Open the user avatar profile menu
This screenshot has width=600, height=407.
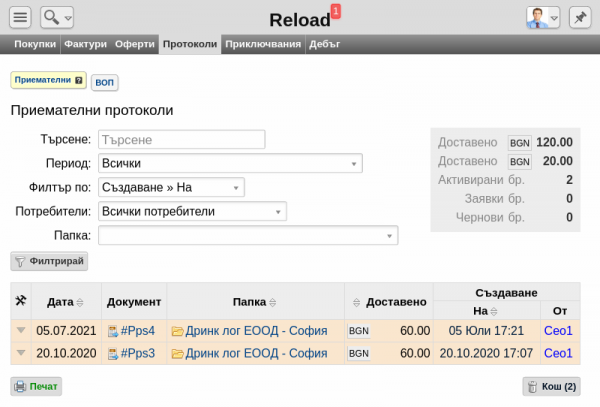[543, 17]
